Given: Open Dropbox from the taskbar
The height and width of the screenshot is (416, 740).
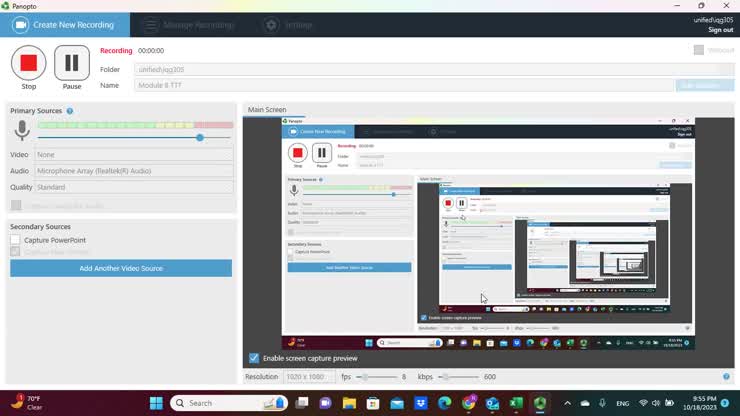Looking at the screenshot, I should (421, 403).
